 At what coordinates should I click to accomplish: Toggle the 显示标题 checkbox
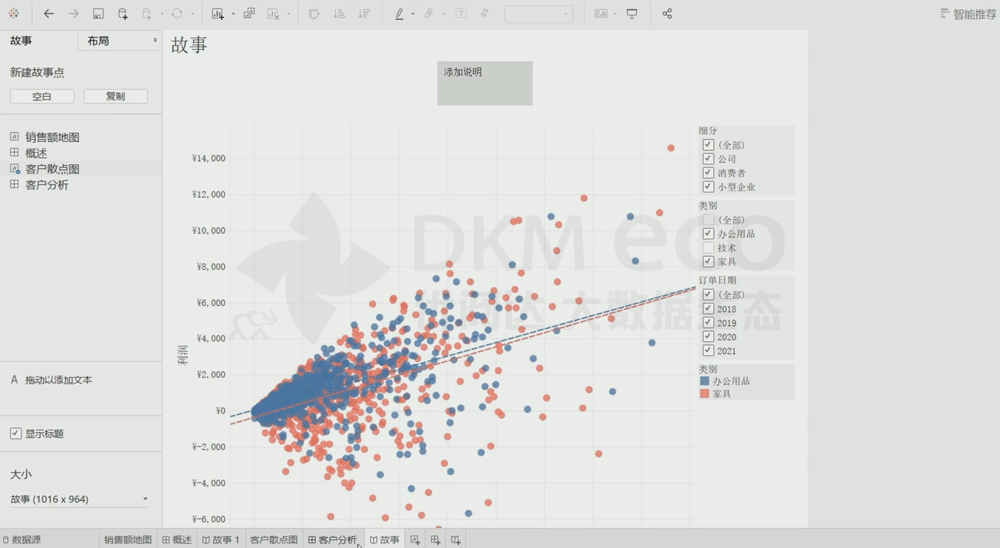[x=15, y=434]
